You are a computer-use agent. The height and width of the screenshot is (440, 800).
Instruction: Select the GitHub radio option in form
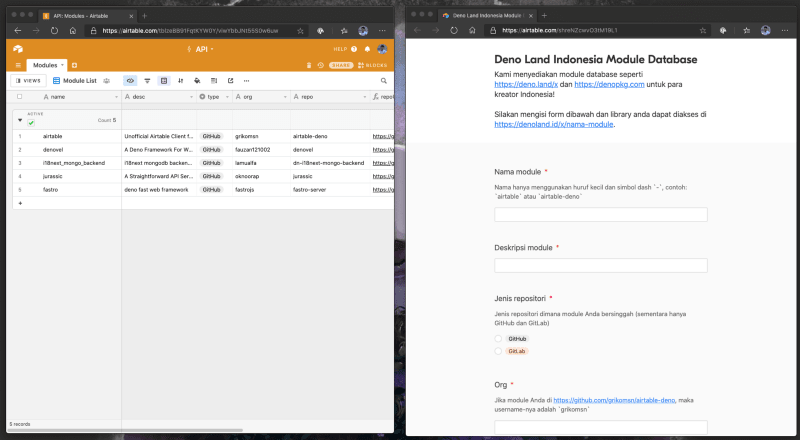498,338
